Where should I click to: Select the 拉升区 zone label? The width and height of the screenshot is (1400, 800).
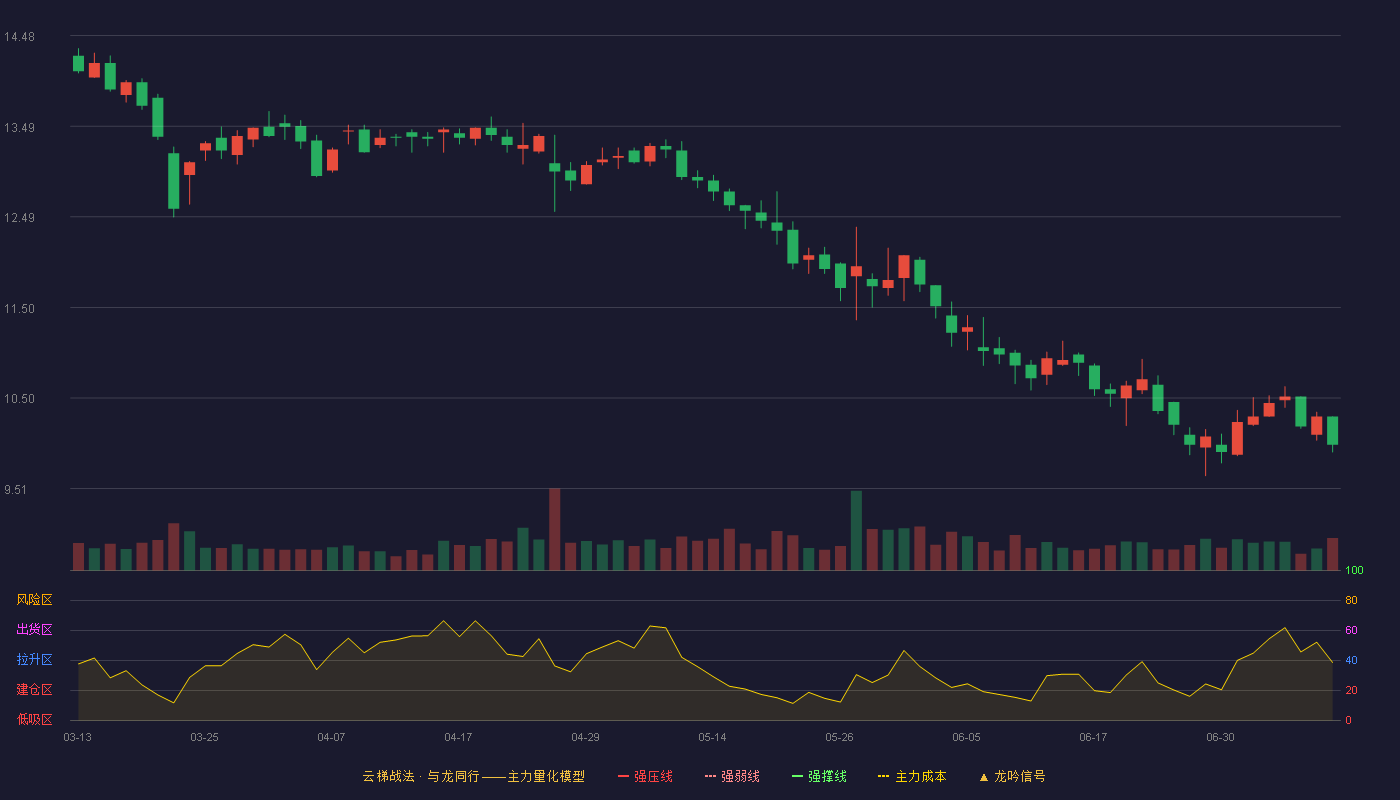34,660
